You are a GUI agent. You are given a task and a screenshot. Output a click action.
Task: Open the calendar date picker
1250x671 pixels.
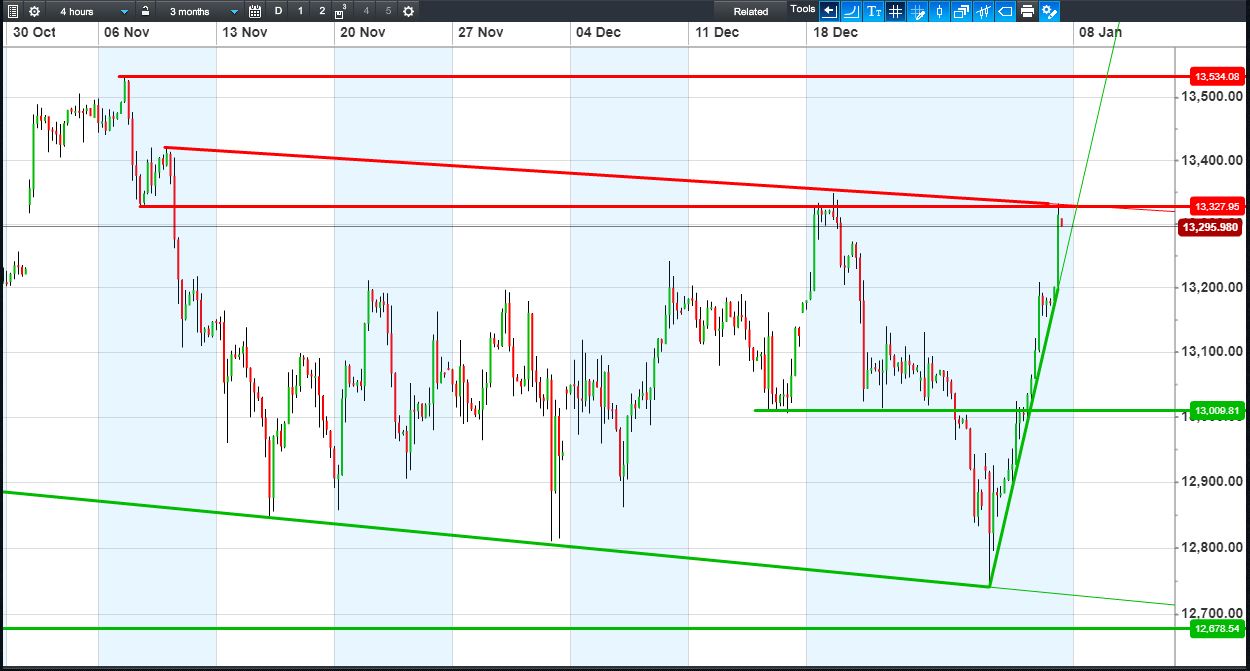[x=254, y=11]
